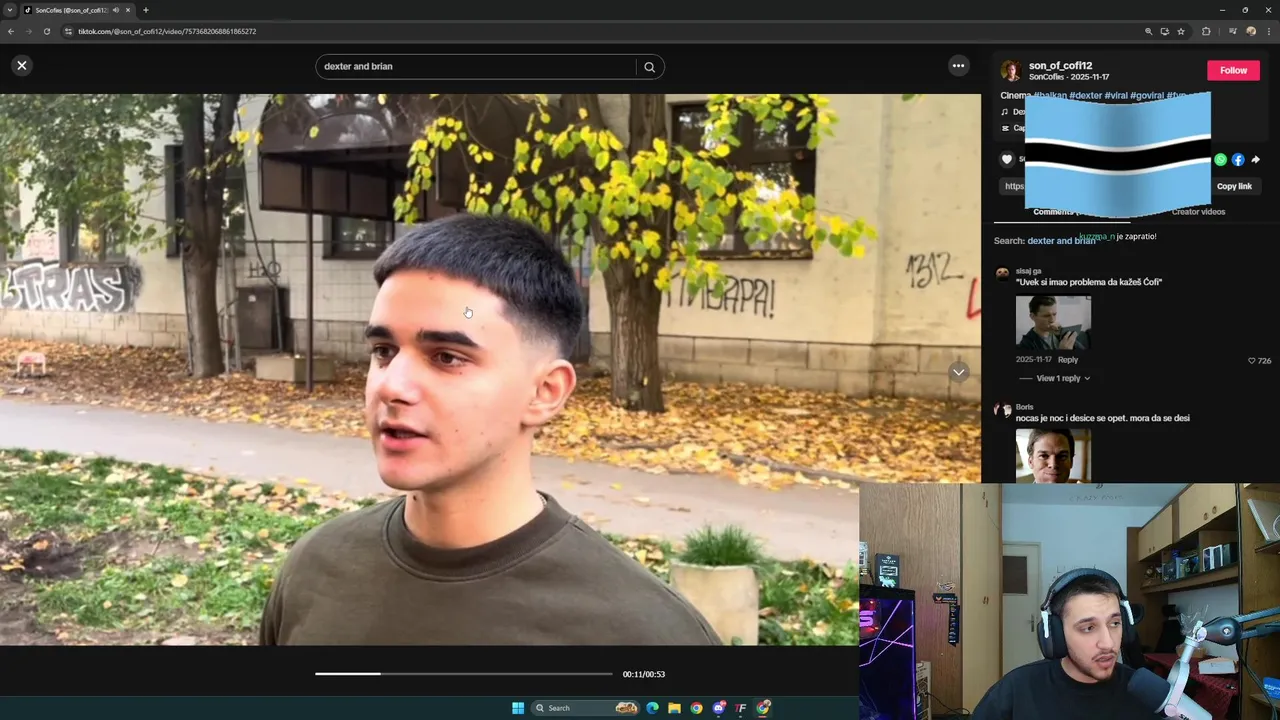The width and height of the screenshot is (1280, 720).
Task: Like the video with the heart icon
Action: coord(1007,159)
